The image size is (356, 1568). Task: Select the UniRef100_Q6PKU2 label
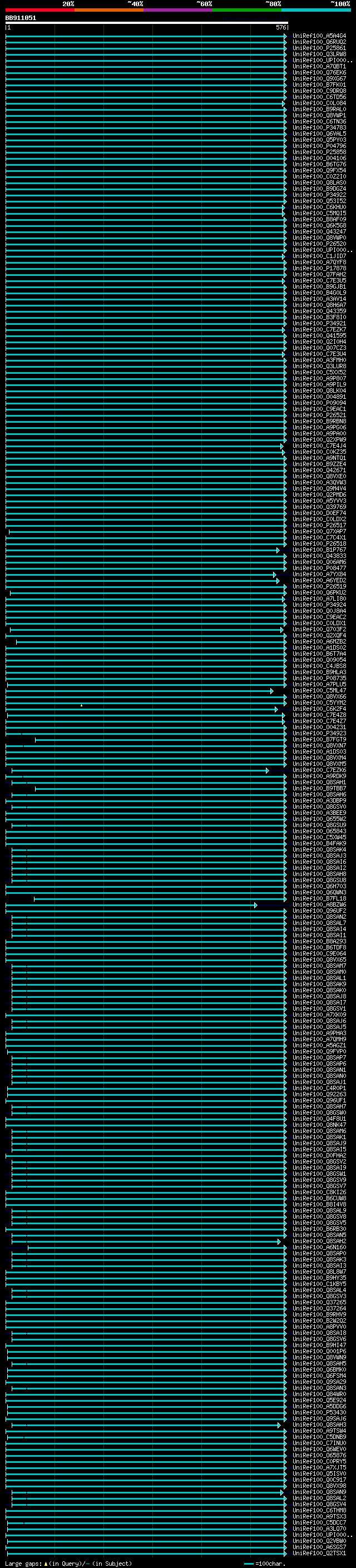[319, 592]
